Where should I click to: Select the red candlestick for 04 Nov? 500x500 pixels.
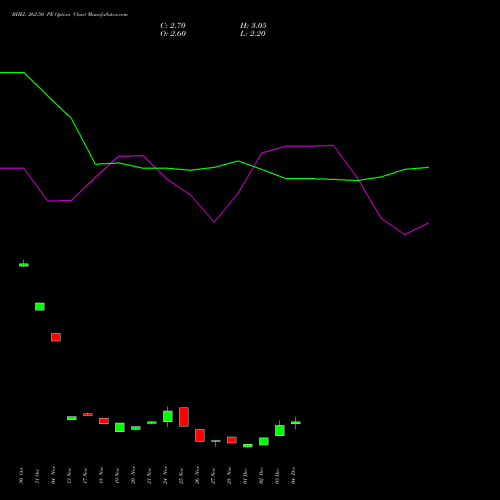[56, 337]
